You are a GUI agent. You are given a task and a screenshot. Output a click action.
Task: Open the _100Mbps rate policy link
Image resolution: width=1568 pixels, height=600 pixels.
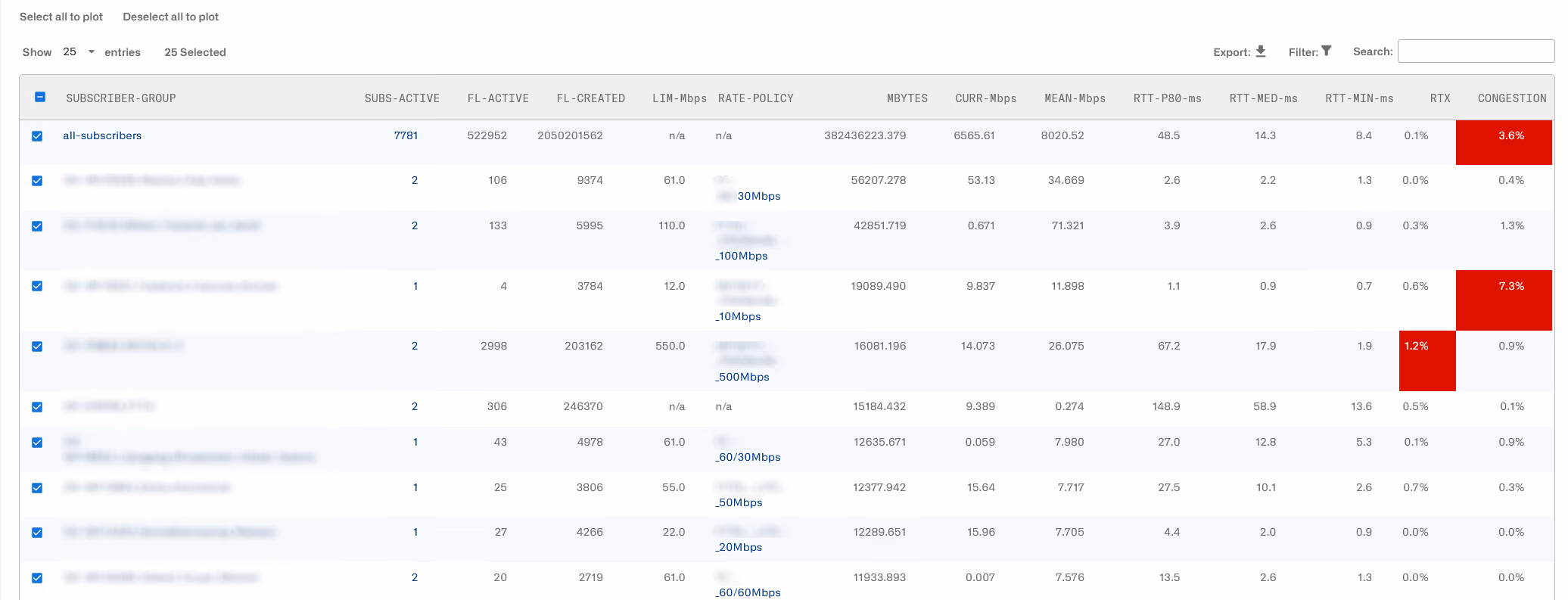pyautogui.click(x=742, y=256)
